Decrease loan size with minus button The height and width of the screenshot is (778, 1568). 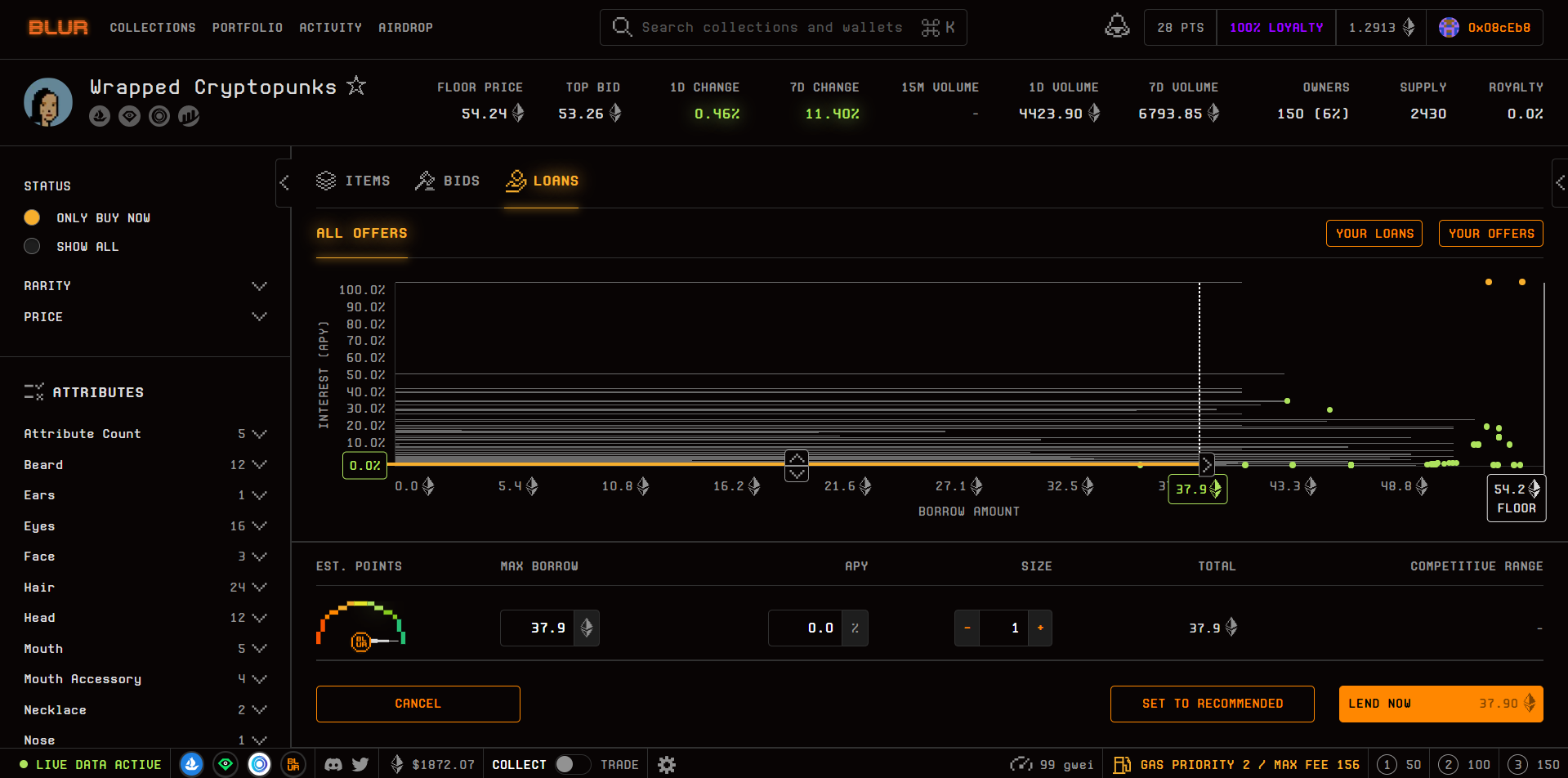pos(967,628)
